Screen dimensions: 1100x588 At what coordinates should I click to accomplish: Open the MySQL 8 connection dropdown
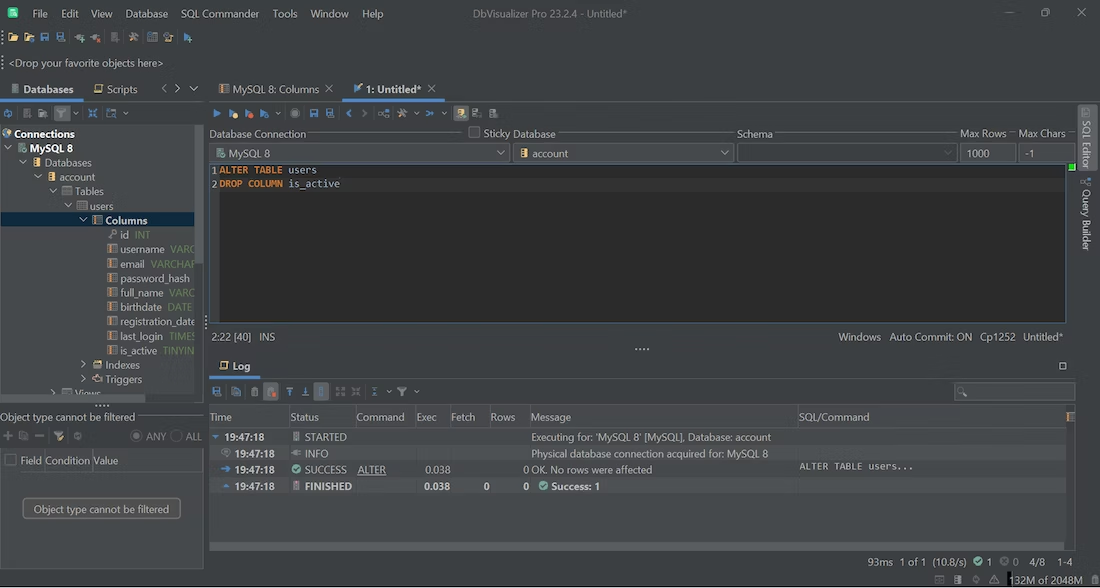(x=503, y=152)
